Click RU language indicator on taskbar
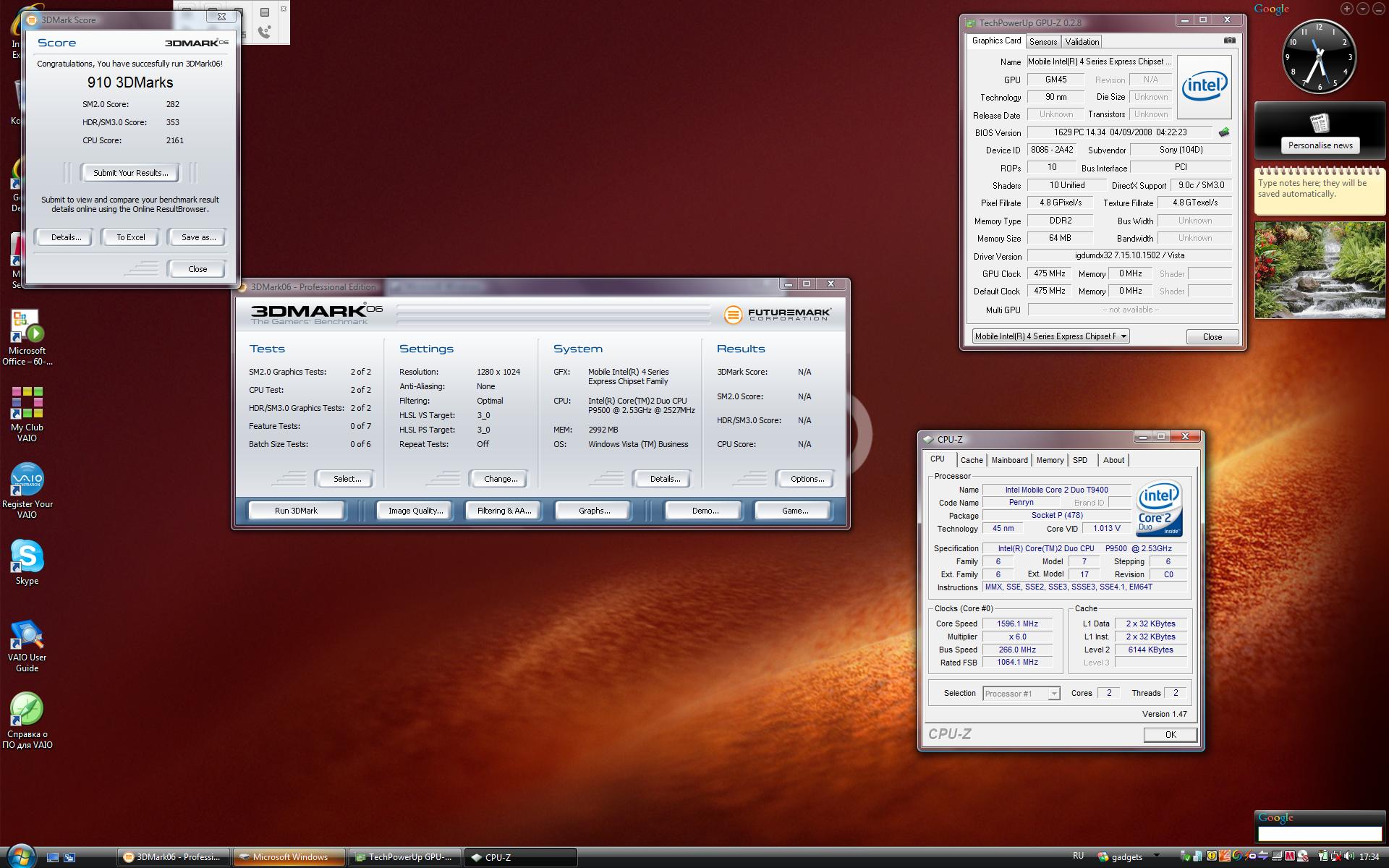The width and height of the screenshot is (1389, 868). click(1078, 856)
